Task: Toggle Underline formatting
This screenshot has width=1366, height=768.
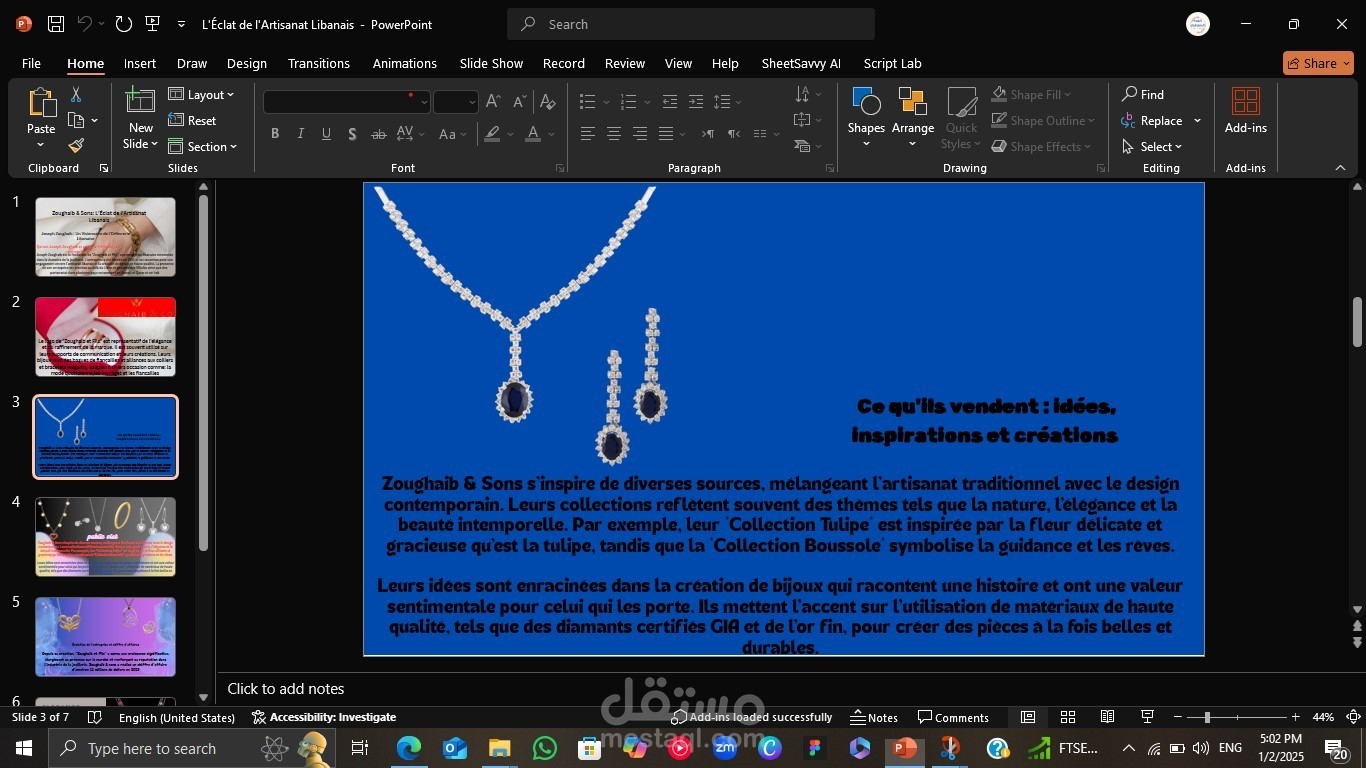Action: 326,134
